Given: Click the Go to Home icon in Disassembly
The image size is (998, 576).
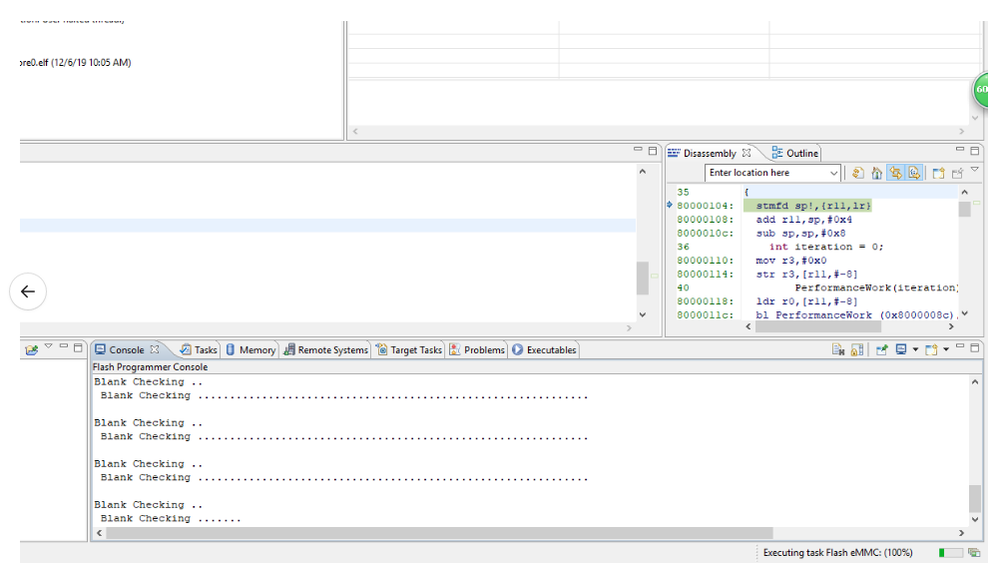Looking at the screenshot, I should coord(876,173).
